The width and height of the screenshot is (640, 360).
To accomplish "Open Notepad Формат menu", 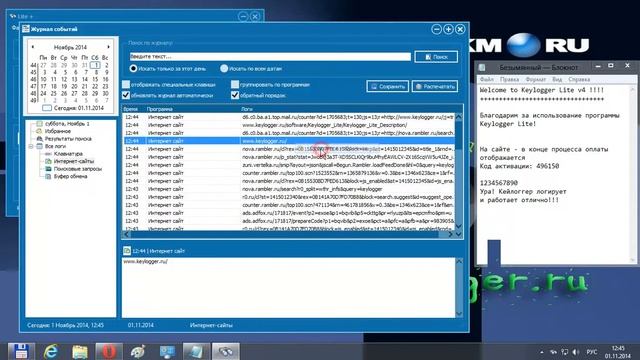I will (x=536, y=79).
